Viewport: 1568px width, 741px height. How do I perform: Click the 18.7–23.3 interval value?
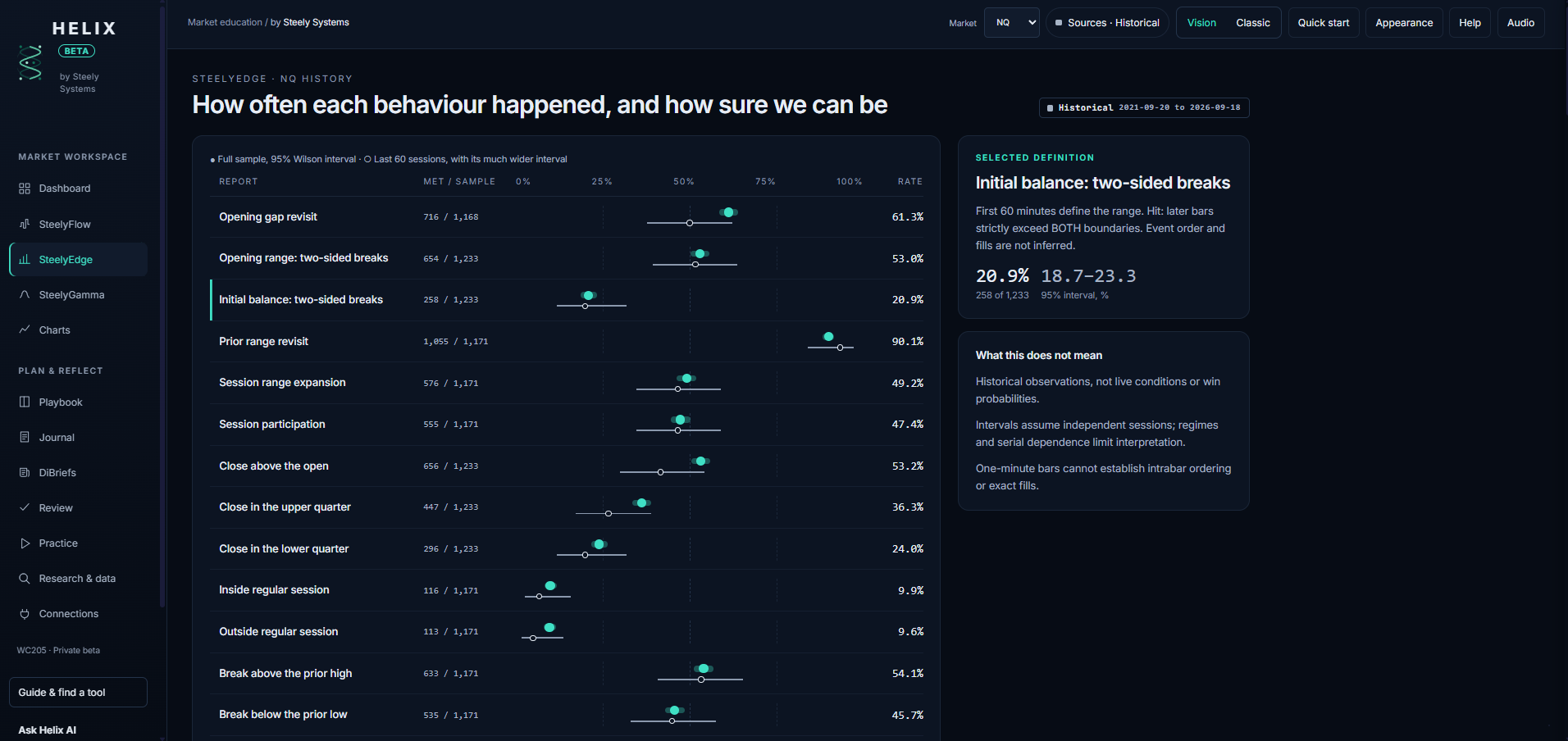pyautogui.click(x=1088, y=276)
